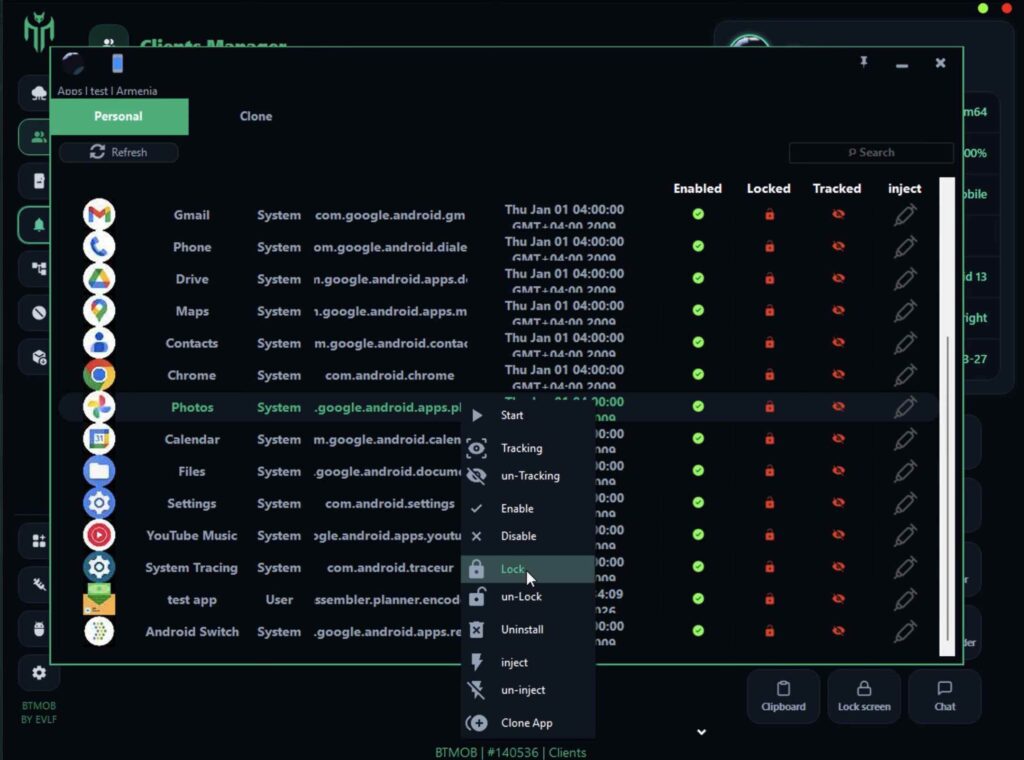The image size is (1024, 760).
Task: Click the test app icon
Action: tap(99, 599)
